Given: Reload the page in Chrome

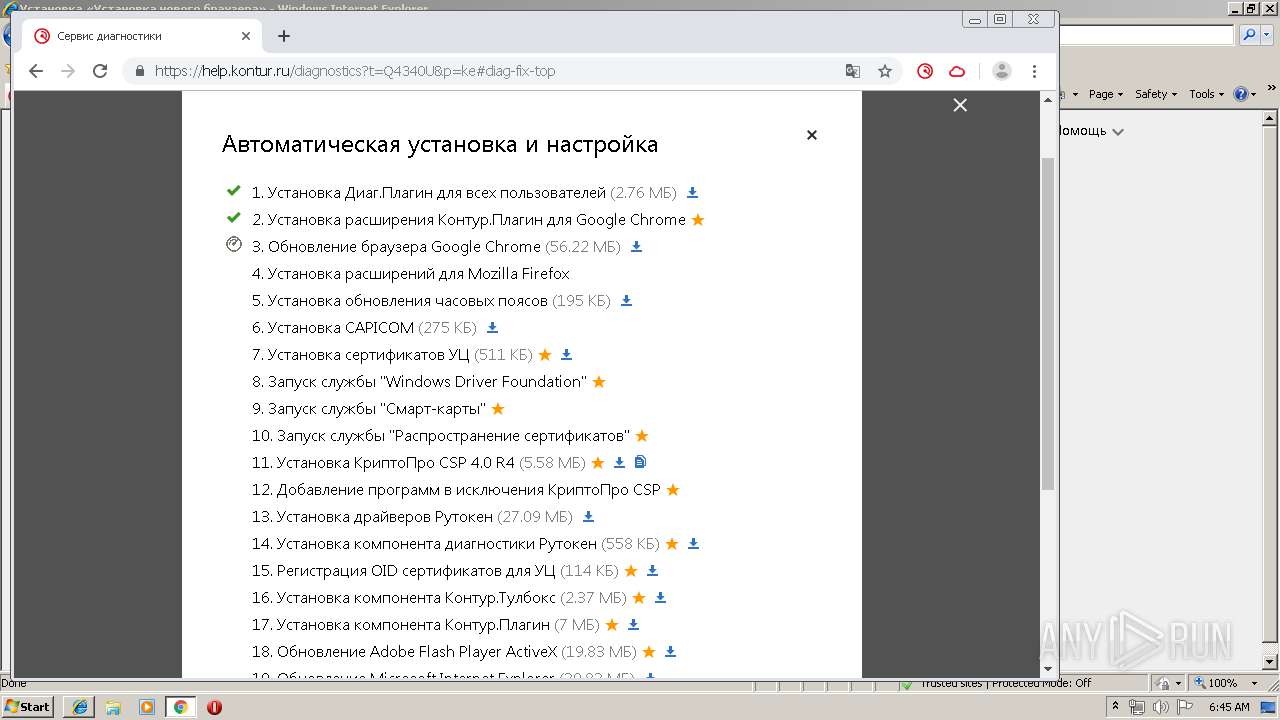Looking at the screenshot, I should point(100,71).
